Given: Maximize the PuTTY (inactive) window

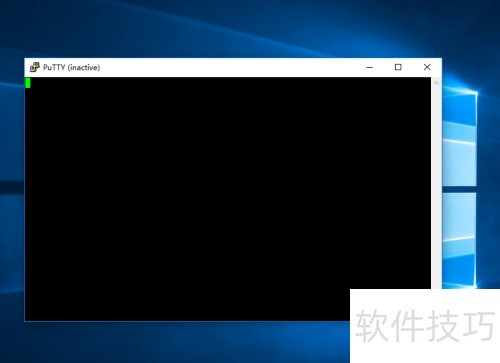Looking at the screenshot, I should (x=398, y=67).
